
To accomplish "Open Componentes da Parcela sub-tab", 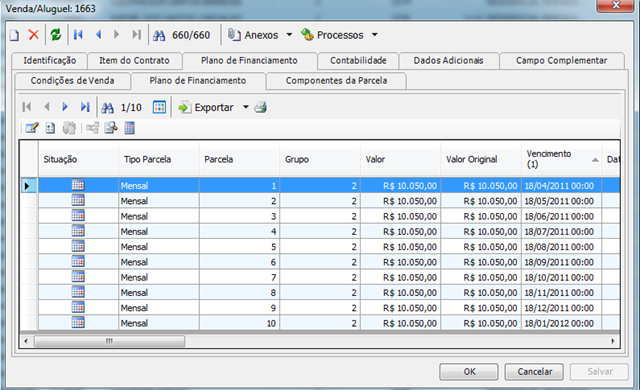I will click(x=336, y=81).
